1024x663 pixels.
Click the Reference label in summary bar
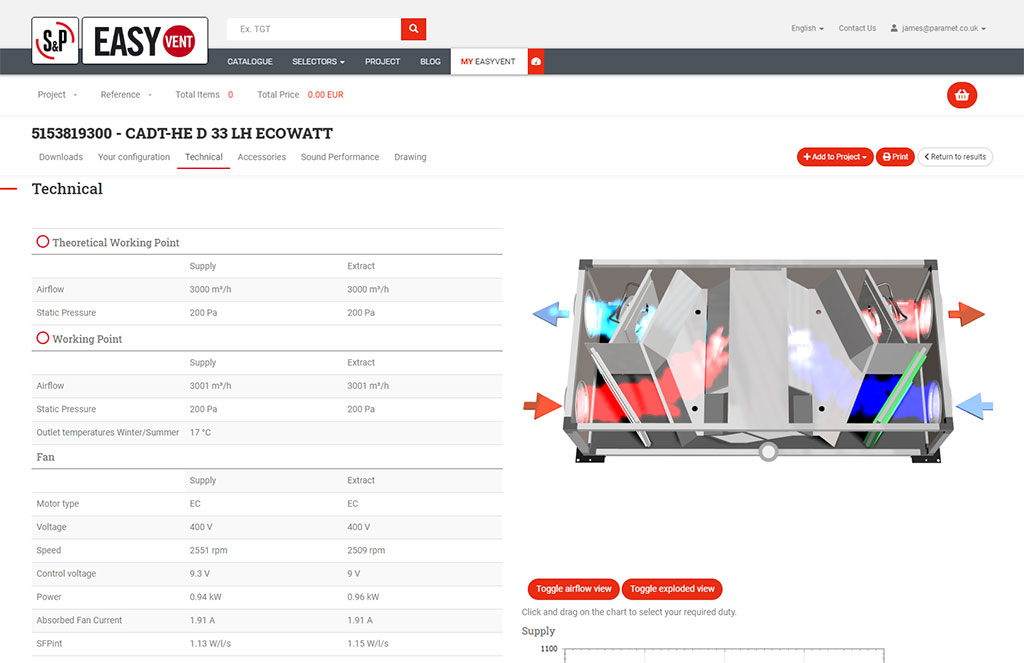tap(120, 95)
